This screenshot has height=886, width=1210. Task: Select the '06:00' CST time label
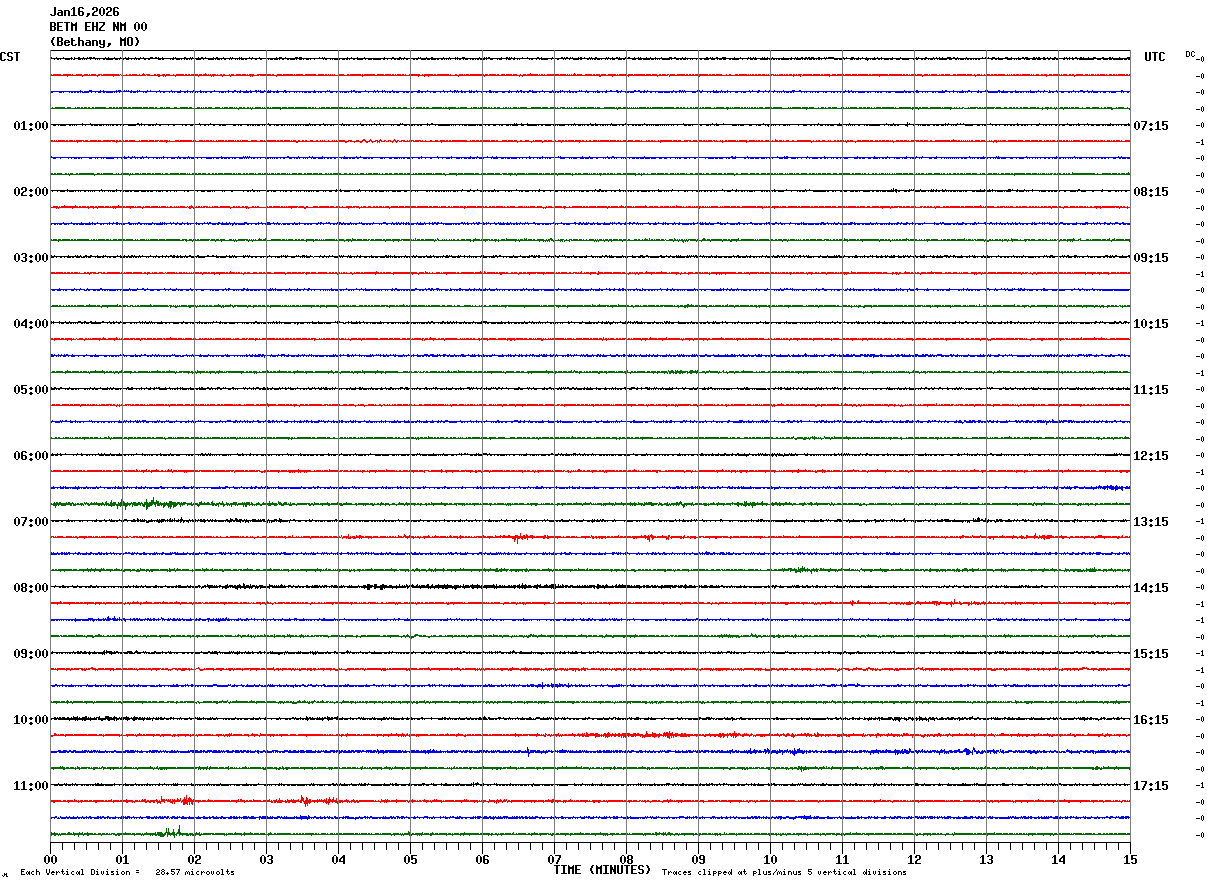tap(31, 456)
